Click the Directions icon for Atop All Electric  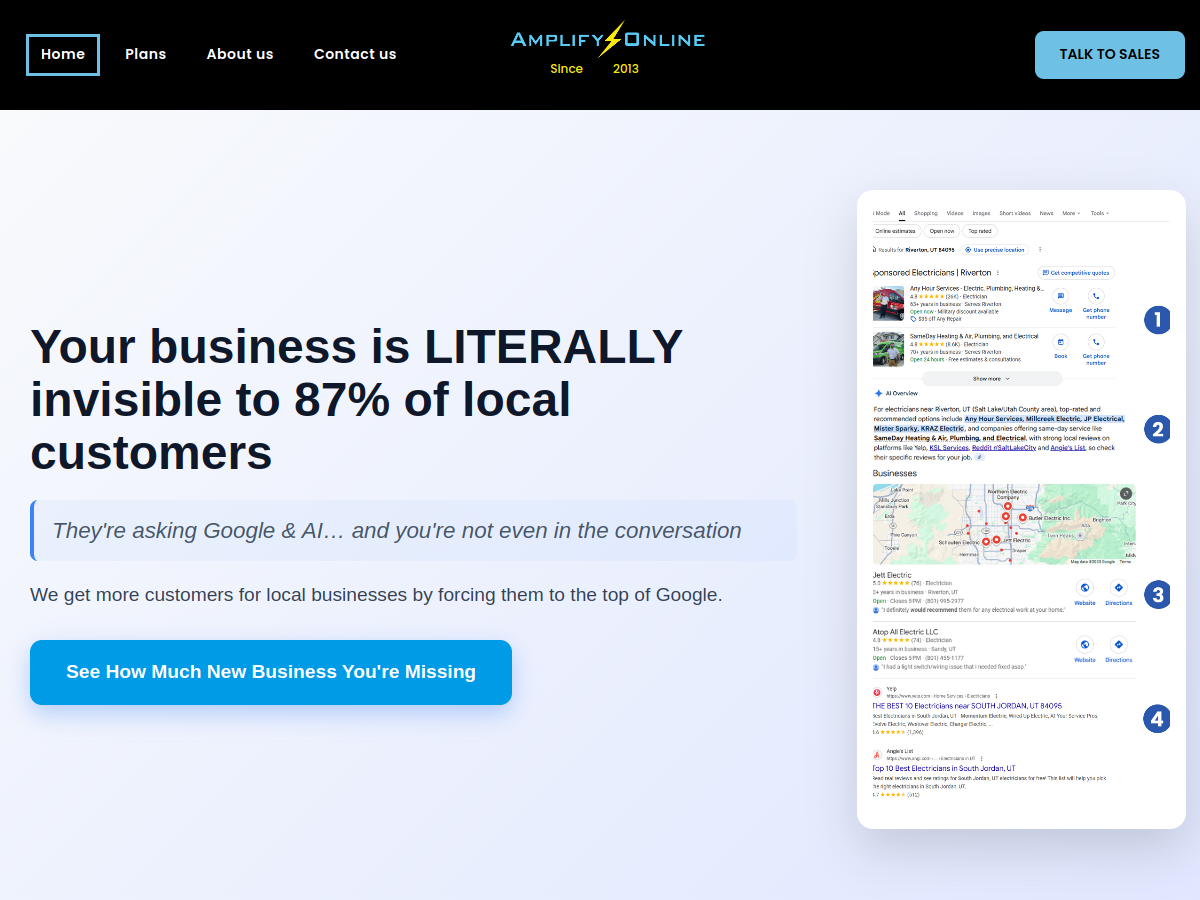pos(1119,645)
